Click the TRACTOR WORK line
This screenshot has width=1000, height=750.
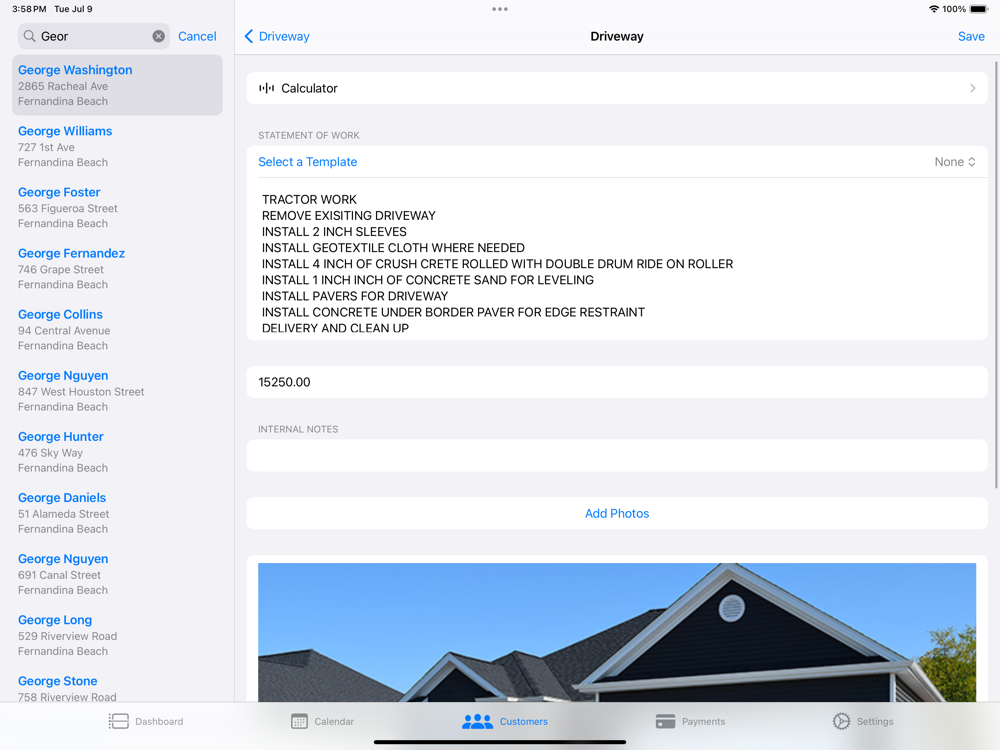click(x=309, y=200)
